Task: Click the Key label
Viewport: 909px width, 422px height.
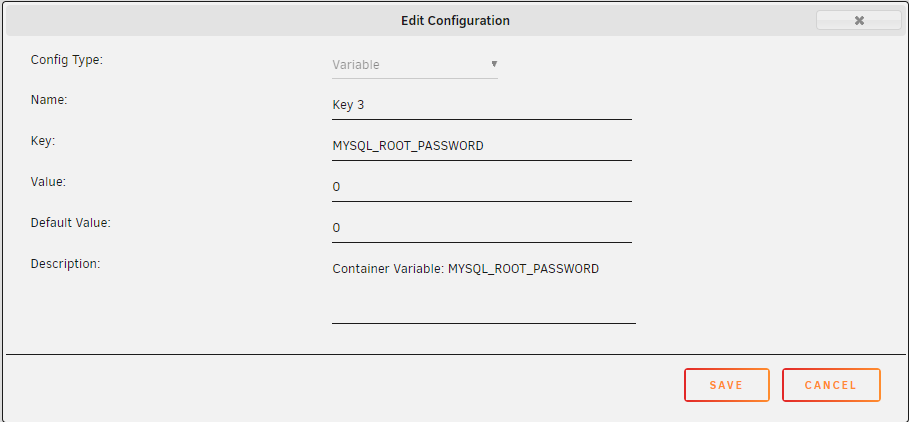Action: pos(43,141)
